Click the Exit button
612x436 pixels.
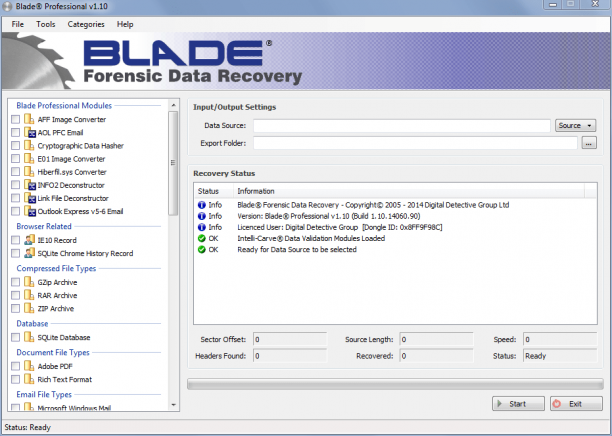coord(576,404)
